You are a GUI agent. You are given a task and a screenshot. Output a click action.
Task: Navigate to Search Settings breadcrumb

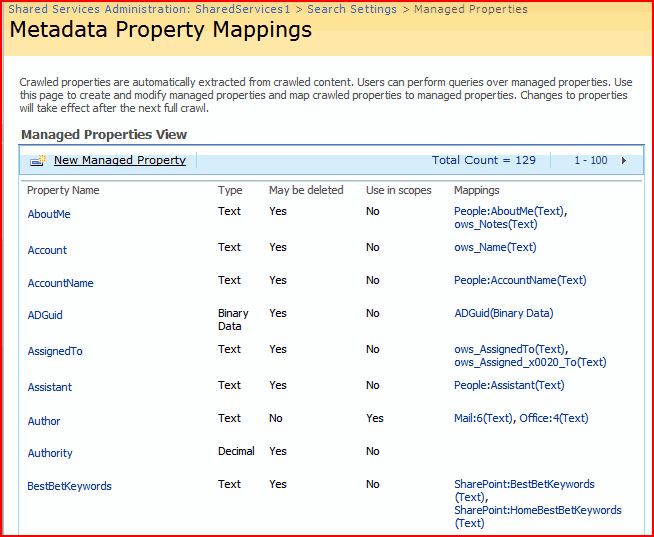(353, 9)
